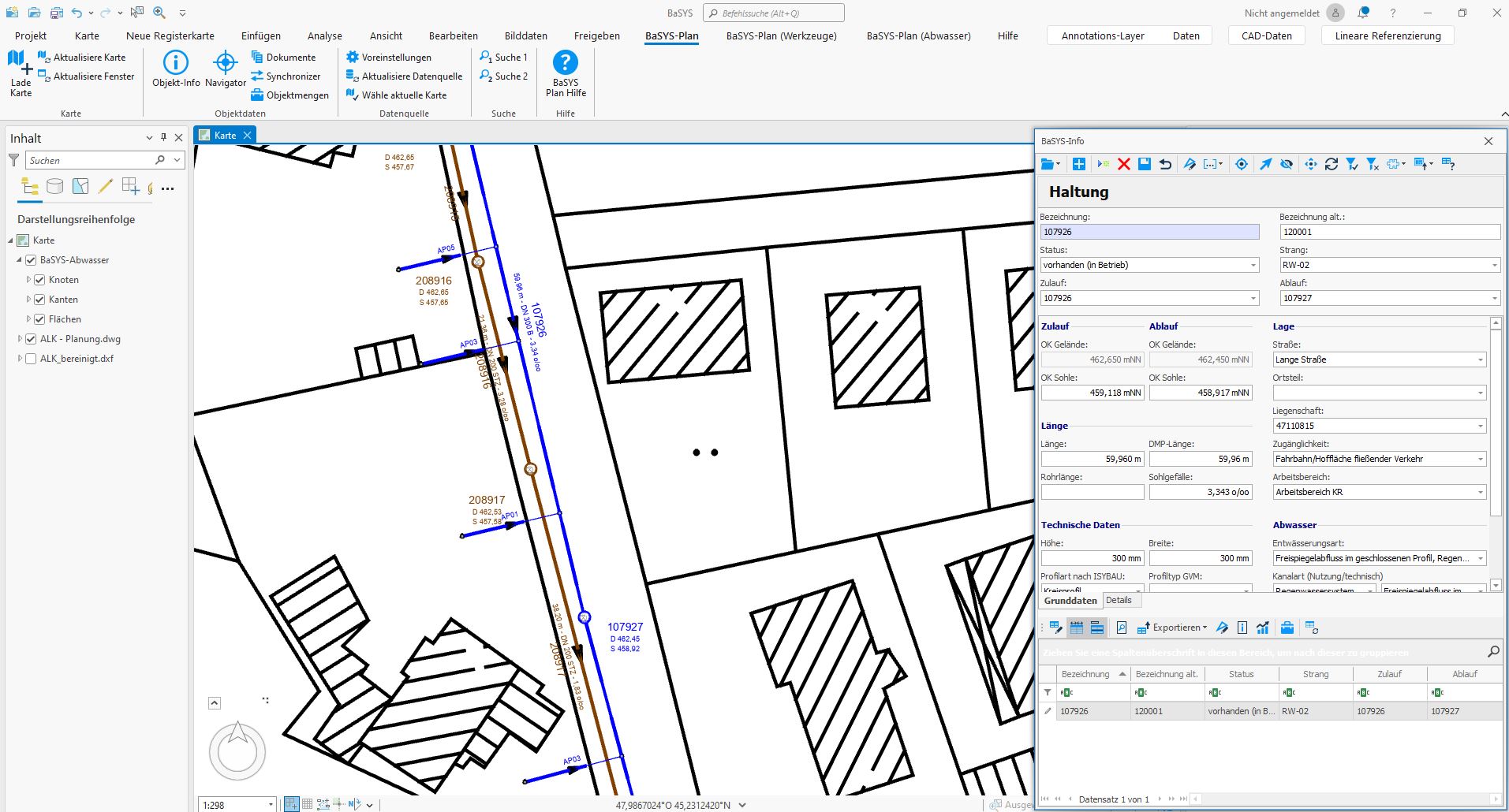This screenshot has width=1509, height=812.
Task: Expand ALK - Planung.dwg tree node
Action: pos(21,339)
